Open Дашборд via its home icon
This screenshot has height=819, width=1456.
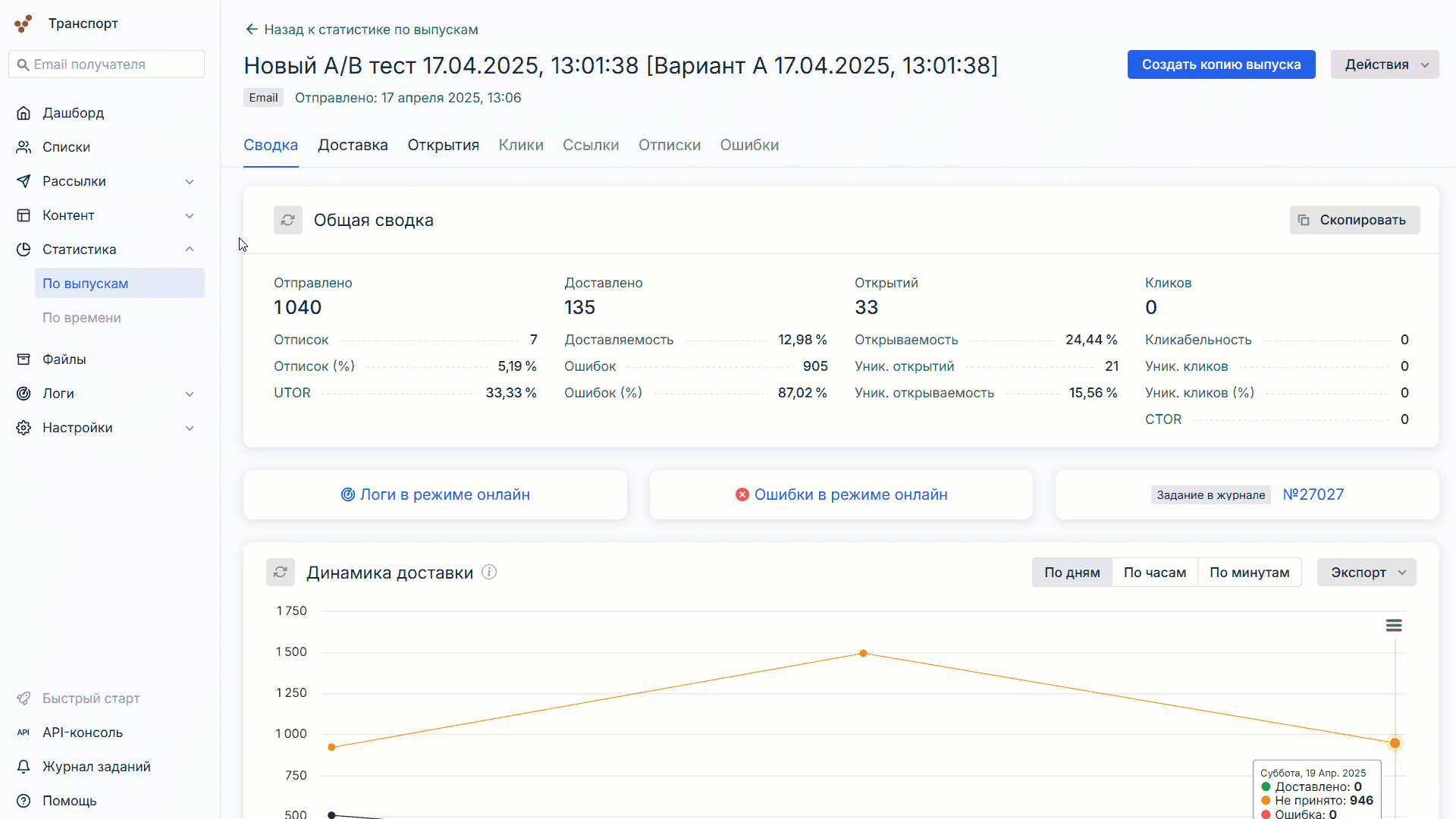24,113
